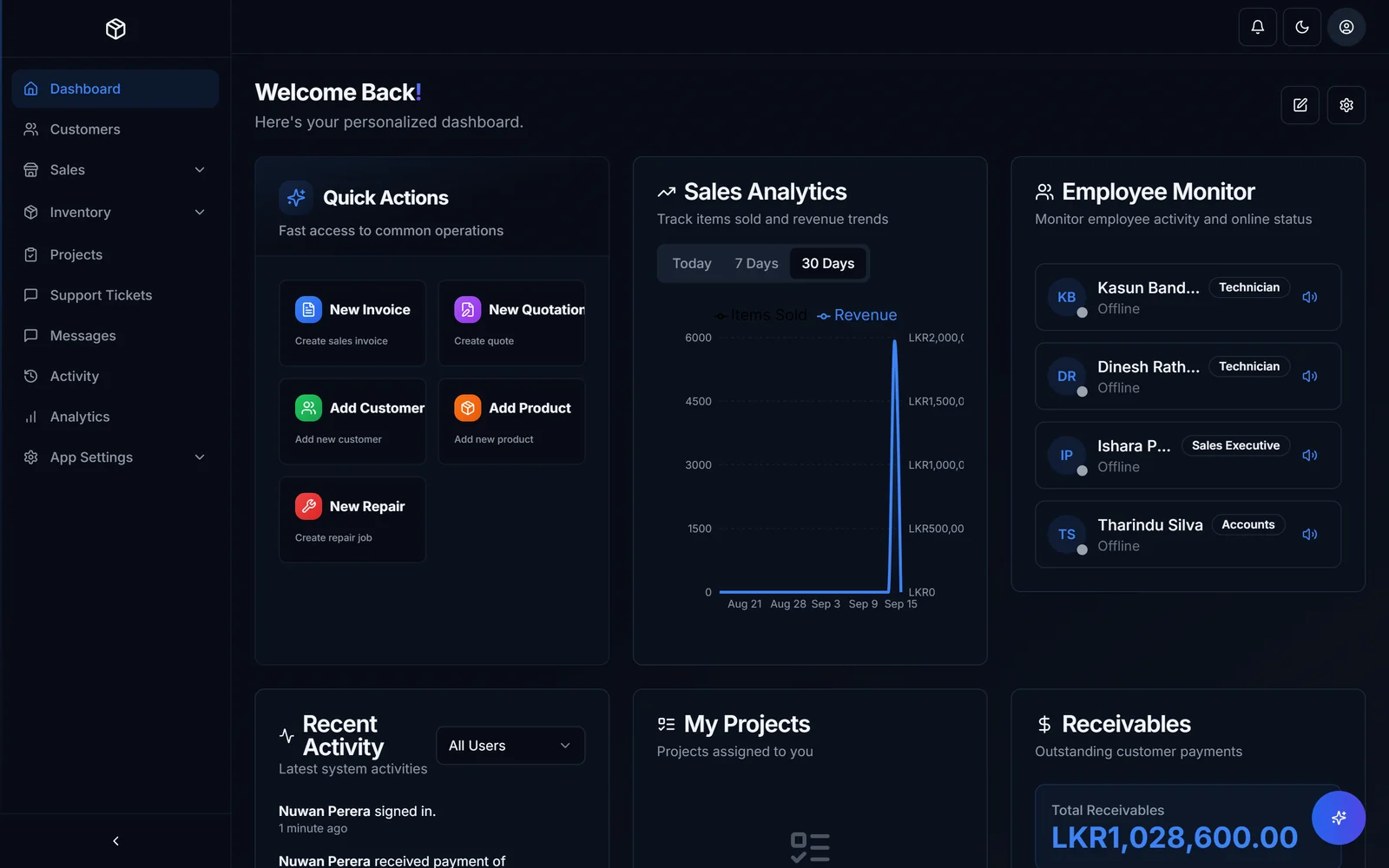The width and height of the screenshot is (1389, 868).
Task: Open Messages in the sidebar
Action: (115, 336)
